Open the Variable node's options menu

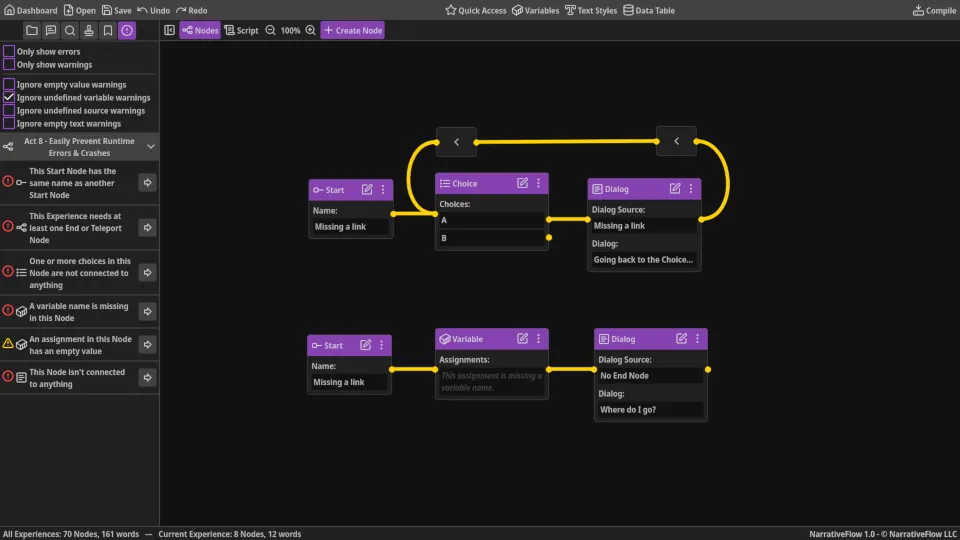point(538,339)
